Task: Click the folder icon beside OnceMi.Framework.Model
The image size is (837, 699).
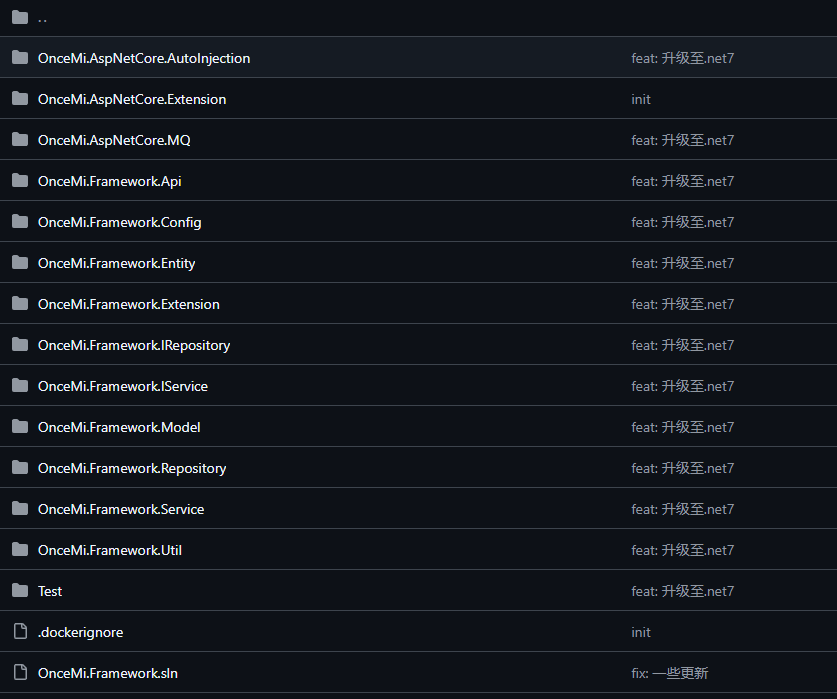Action: click(20, 427)
